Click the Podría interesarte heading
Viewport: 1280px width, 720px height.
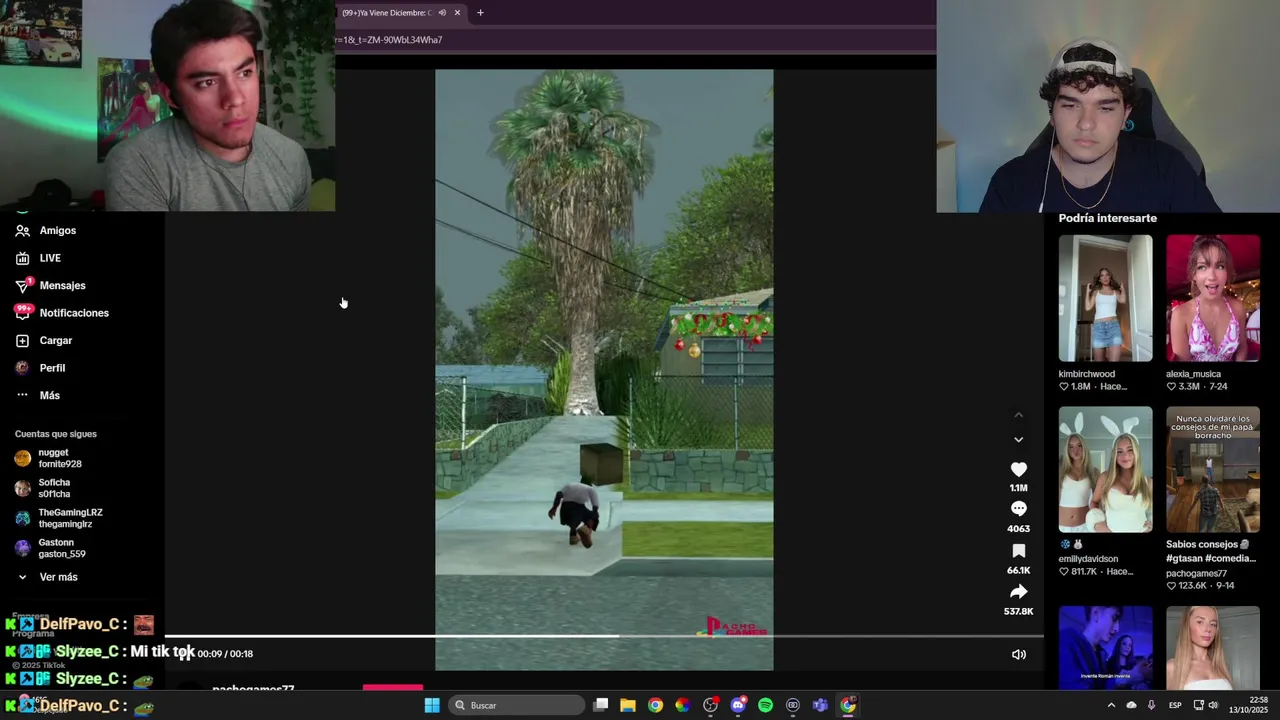[x=1108, y=218]
